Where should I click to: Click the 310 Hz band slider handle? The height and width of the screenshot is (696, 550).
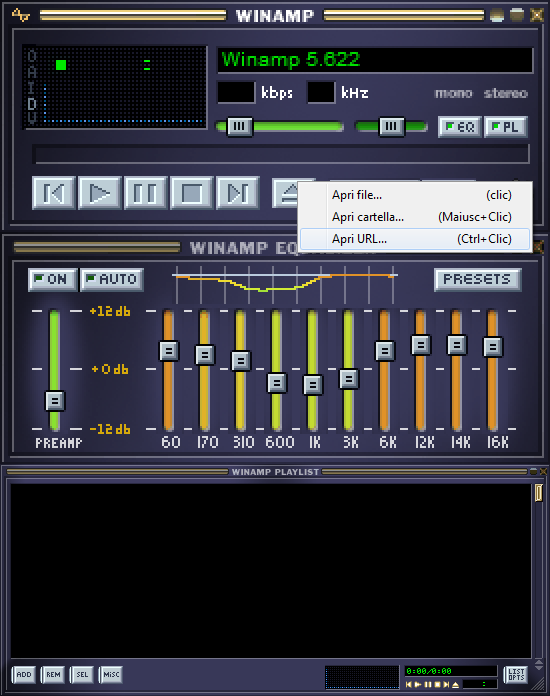[x=241, y=360]
